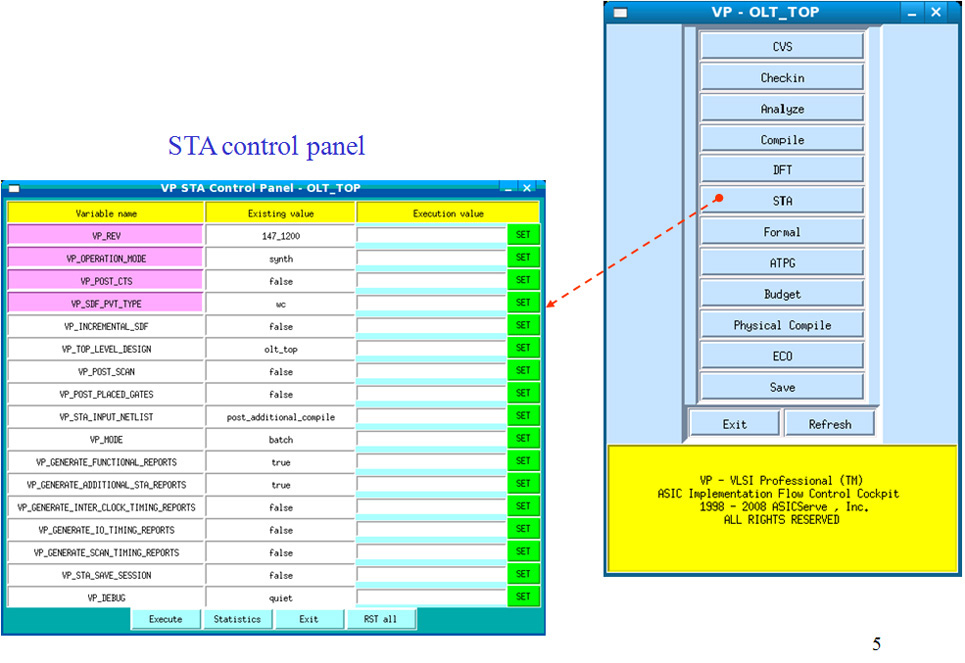The image size is (965, 663).
Task: Select the VP_SDF_PVT_TYPE variable name cell
Action: coord(105,303)
